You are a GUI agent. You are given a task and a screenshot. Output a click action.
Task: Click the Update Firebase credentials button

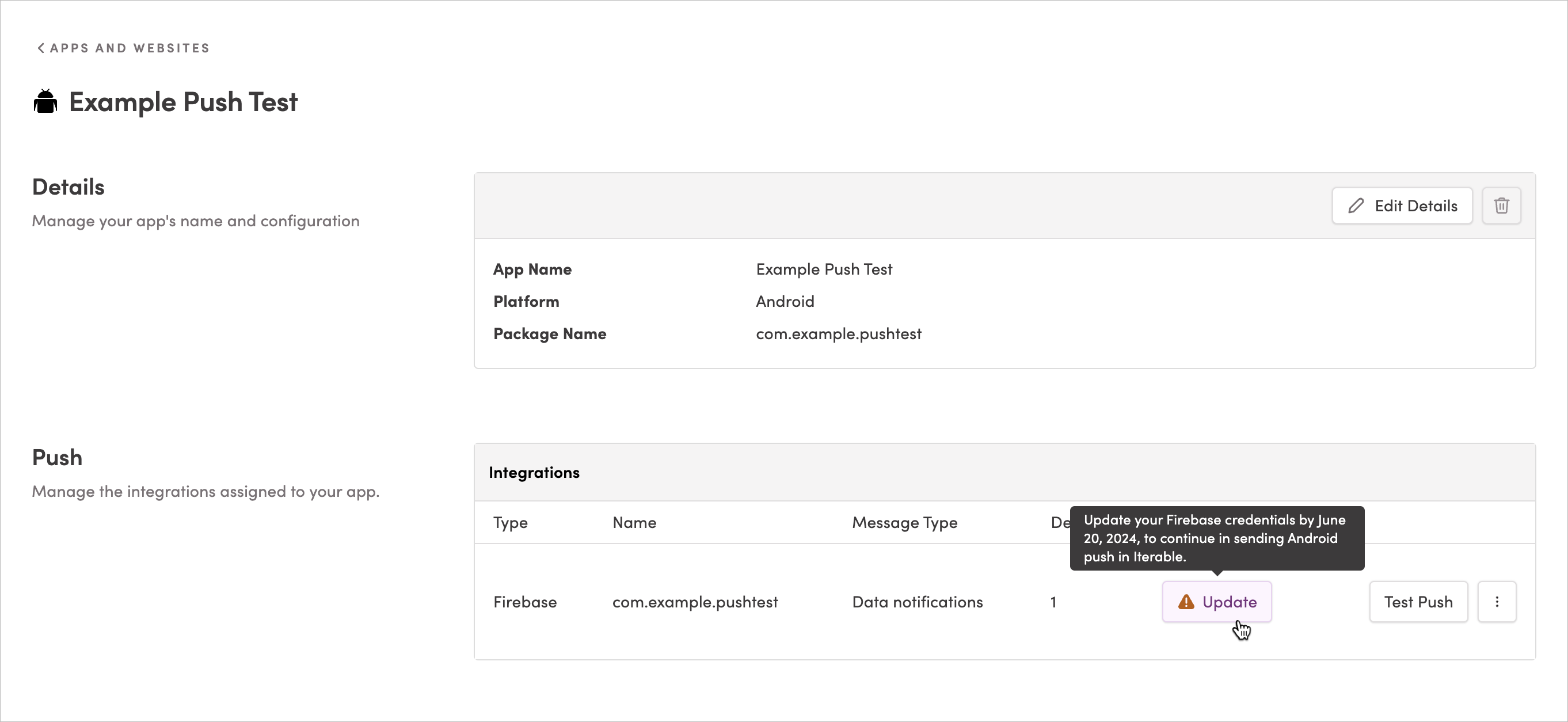click(x=1217, y=602)
